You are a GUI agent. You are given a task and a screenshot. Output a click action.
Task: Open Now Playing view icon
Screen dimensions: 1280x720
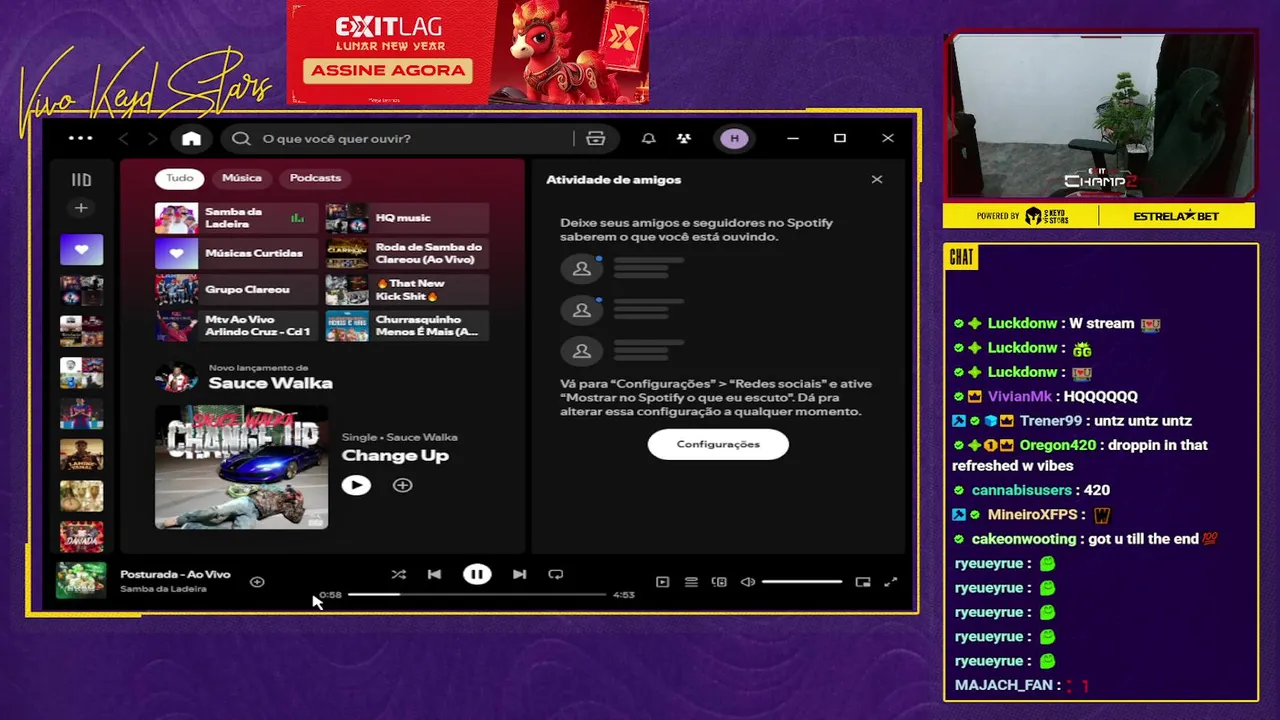click(x=662, y=582)
